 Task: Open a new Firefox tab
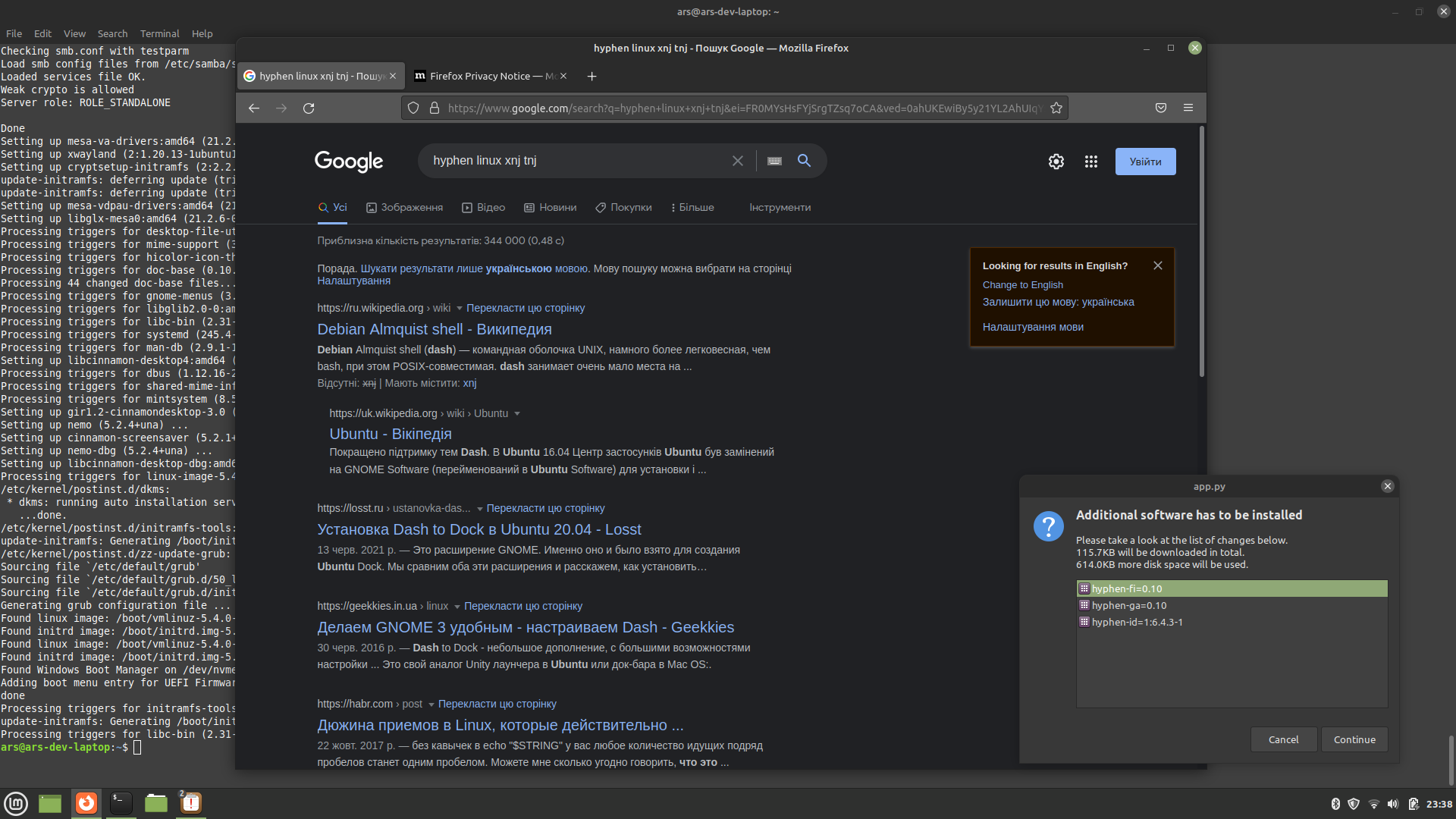pos(592,76)
